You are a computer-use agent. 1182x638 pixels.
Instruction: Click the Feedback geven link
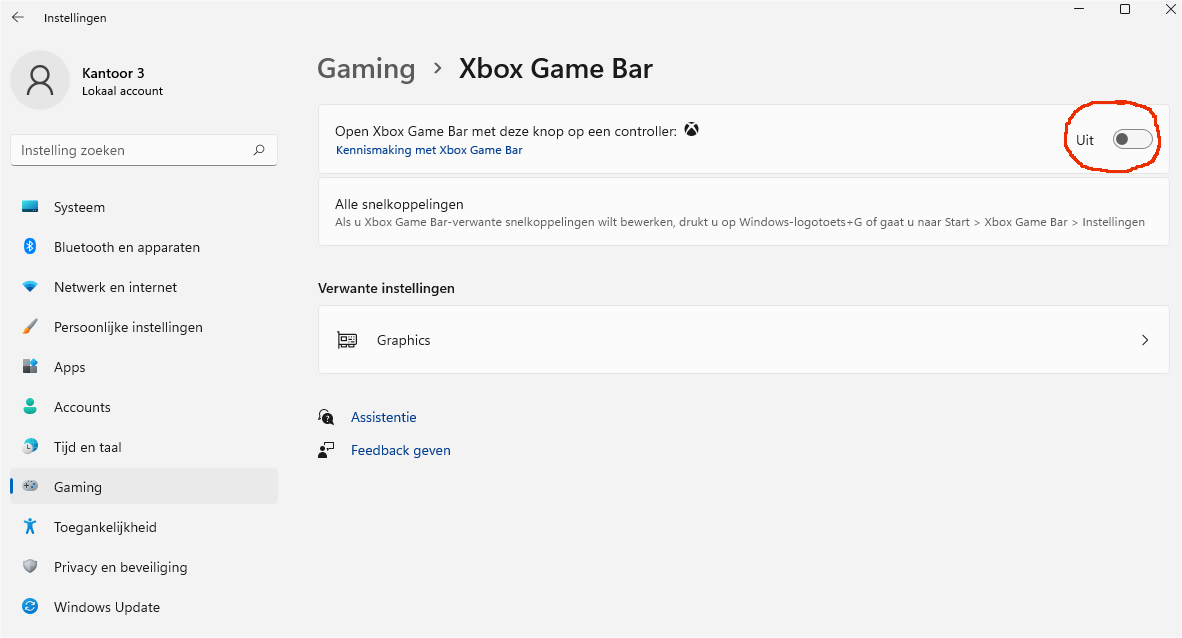point(401,450)
